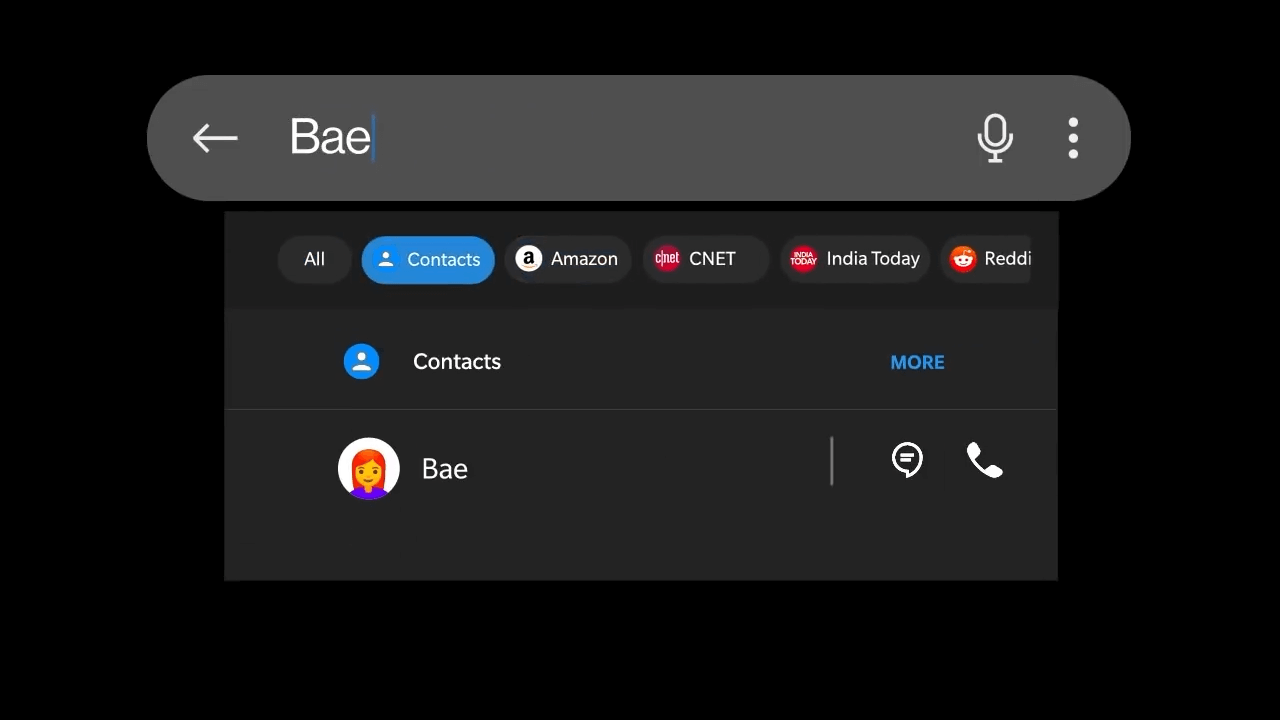Go back using the left arrow

coord(215,138)
